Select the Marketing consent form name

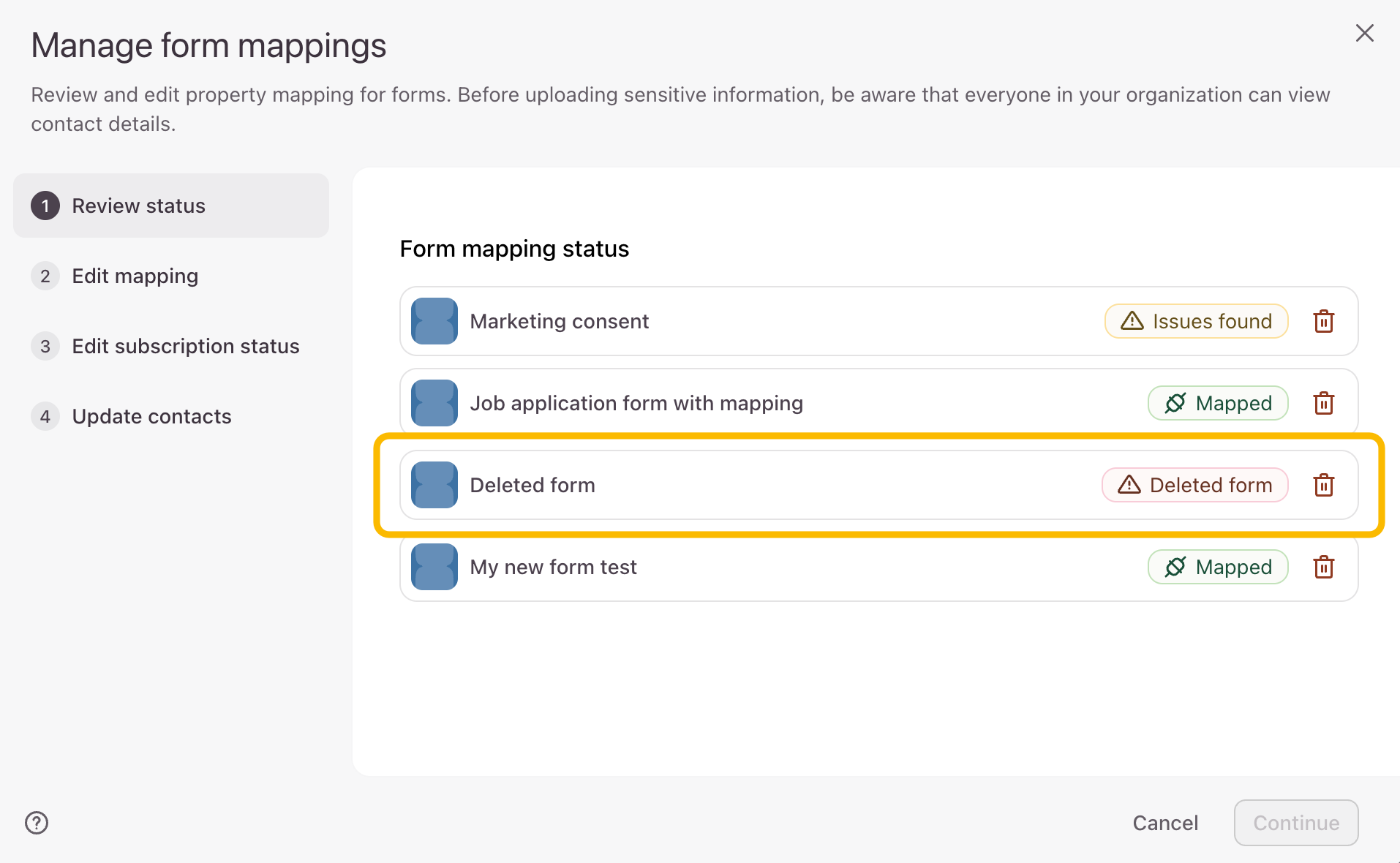click(559, 321)
